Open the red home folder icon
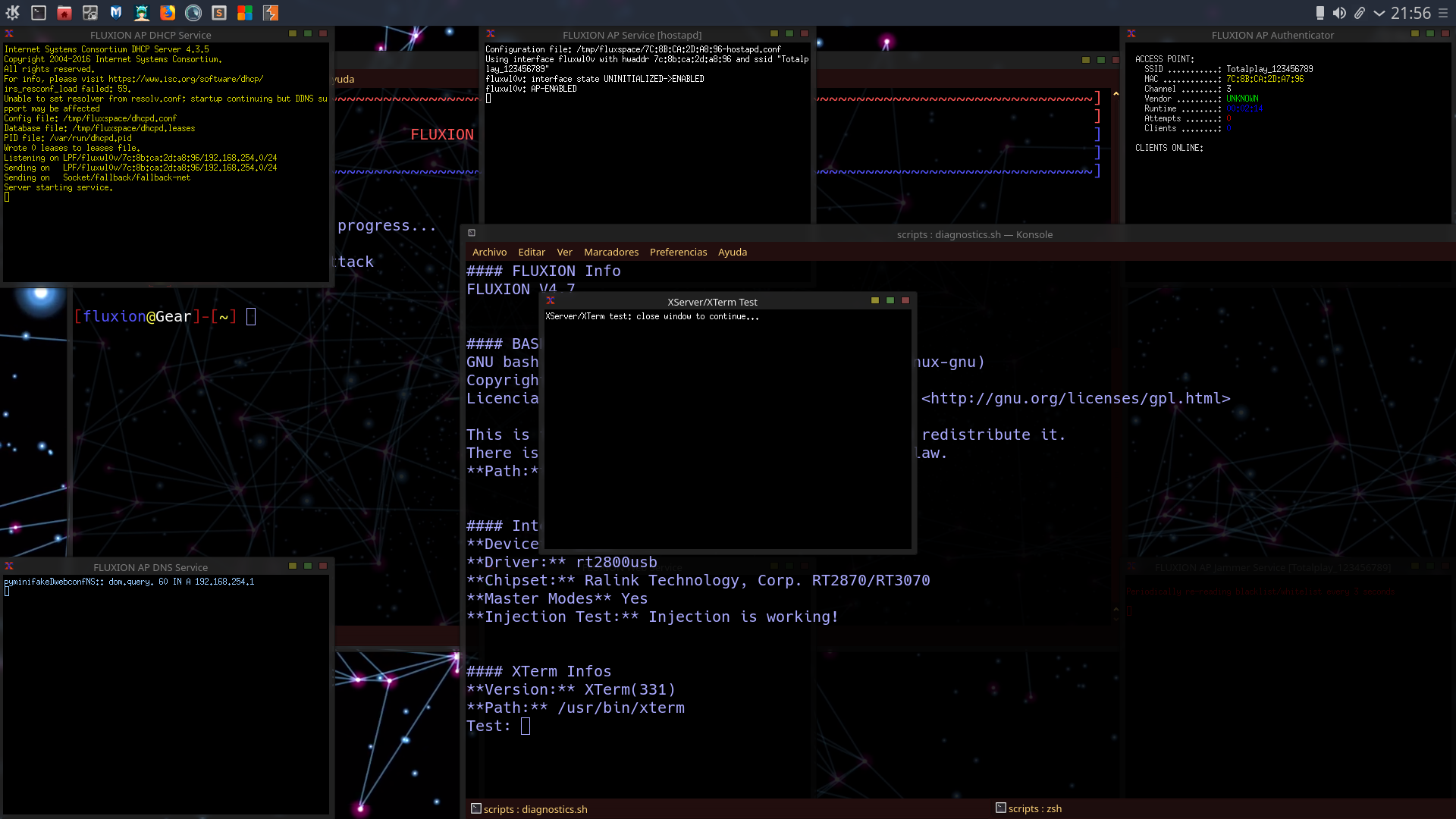 tap(64, 12)
